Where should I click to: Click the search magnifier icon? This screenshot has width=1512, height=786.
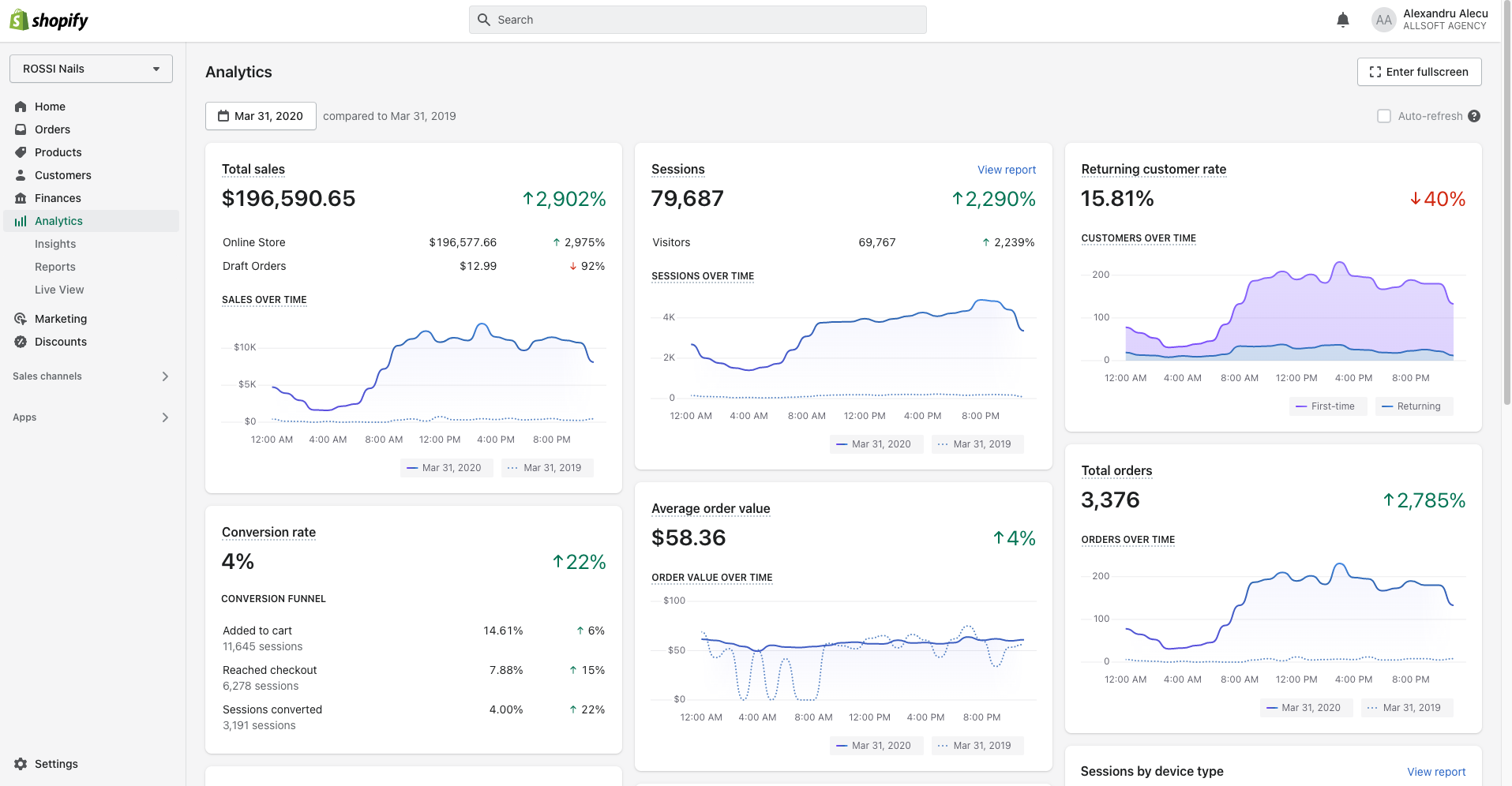[484, 20]
